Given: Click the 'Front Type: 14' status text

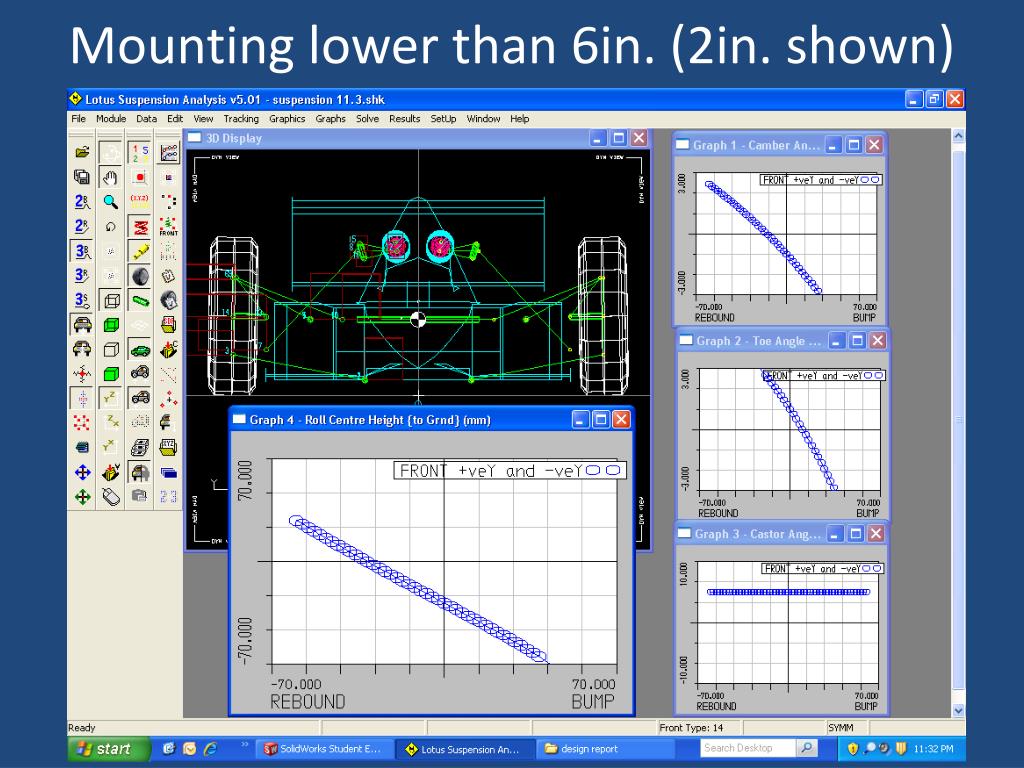Looking at the screenshot, I should (691, 728).
